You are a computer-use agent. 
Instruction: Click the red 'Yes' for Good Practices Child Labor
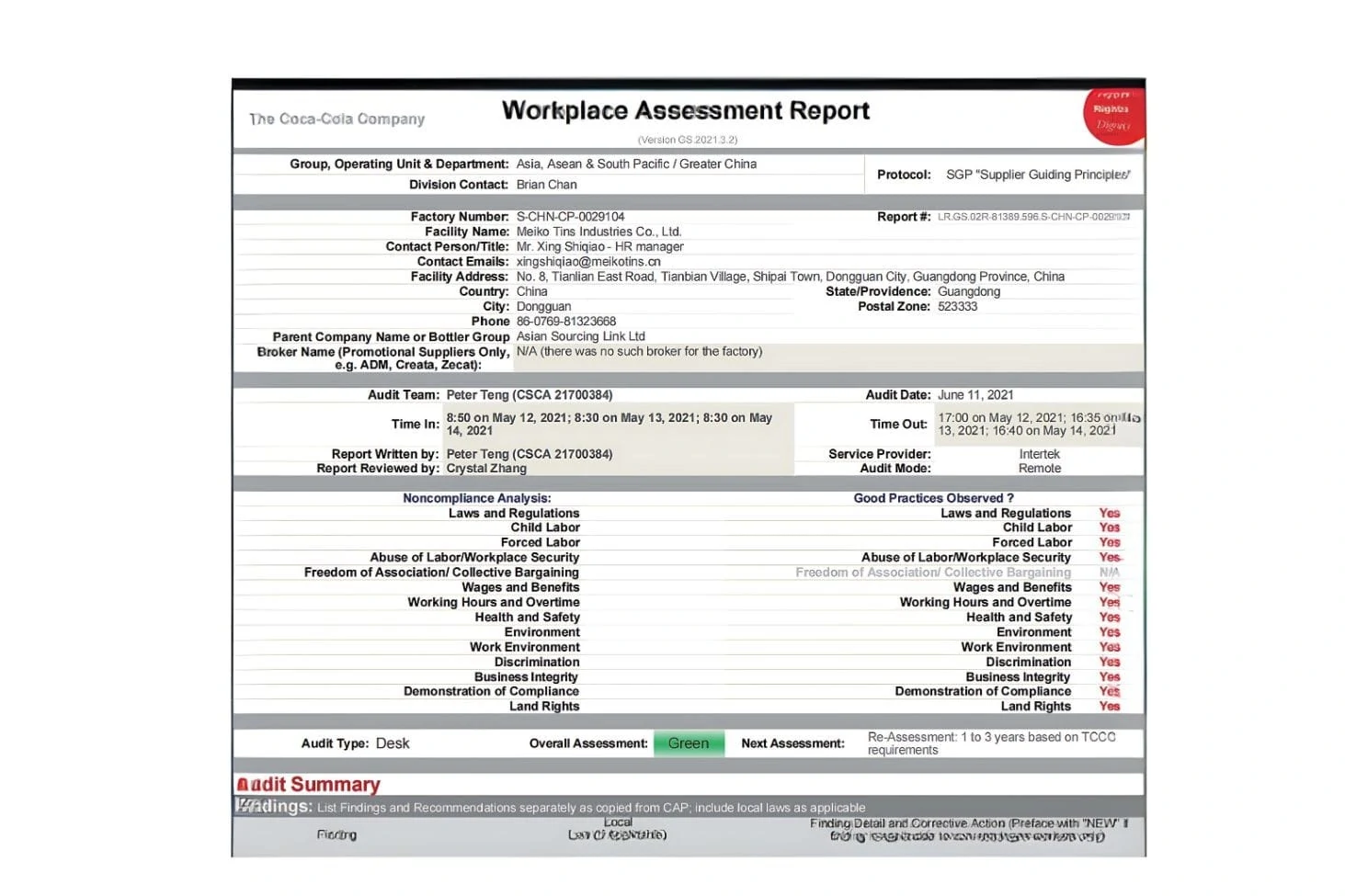[x=1110, y=527]
